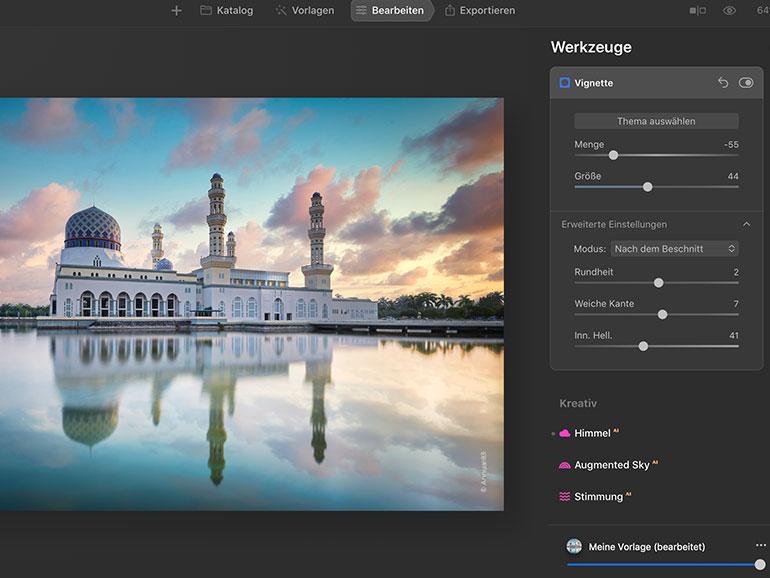770x578 pixels.
Task: Click the Vignette tool icon
Action: 565,83
